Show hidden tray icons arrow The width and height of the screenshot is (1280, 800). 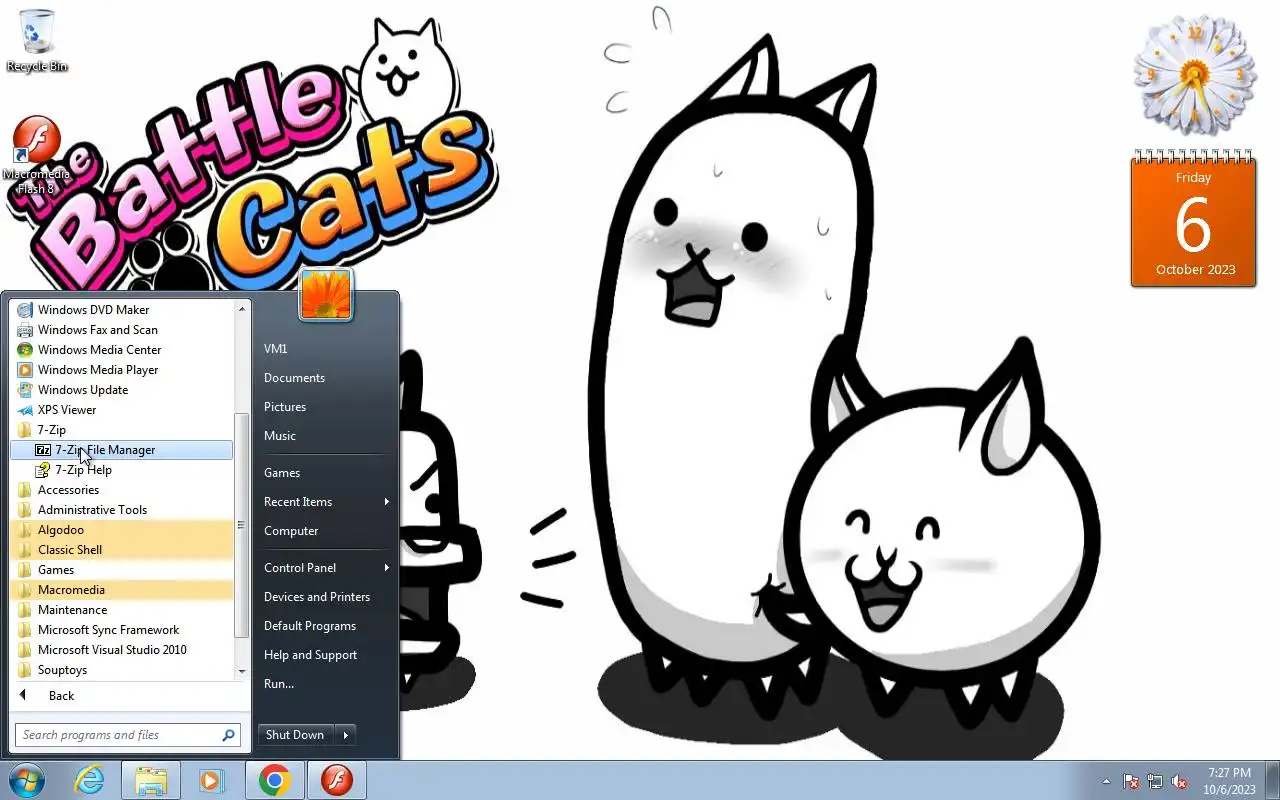click(x=1106, y=781)
